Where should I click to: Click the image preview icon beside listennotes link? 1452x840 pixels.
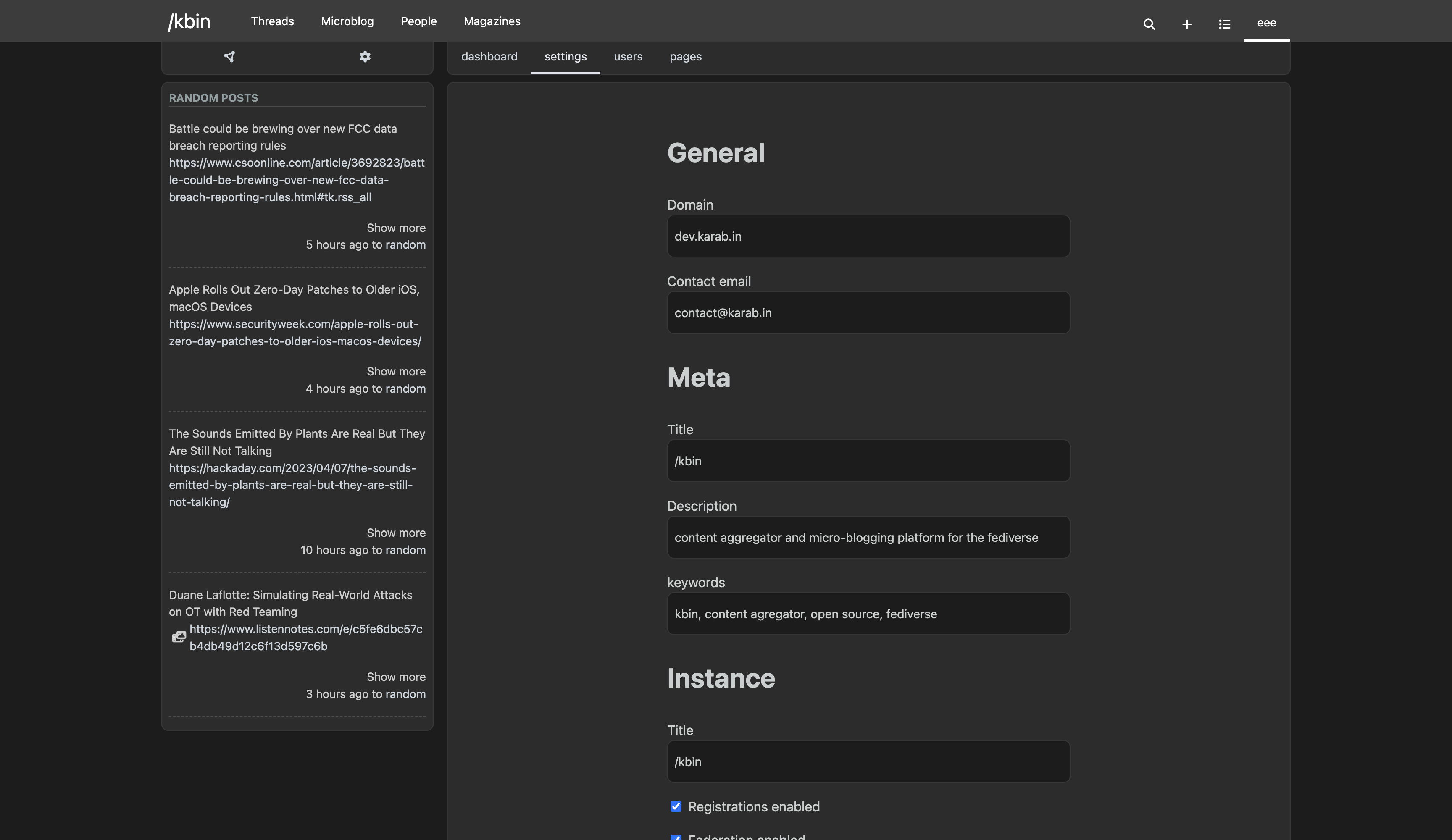click(179, 637)
